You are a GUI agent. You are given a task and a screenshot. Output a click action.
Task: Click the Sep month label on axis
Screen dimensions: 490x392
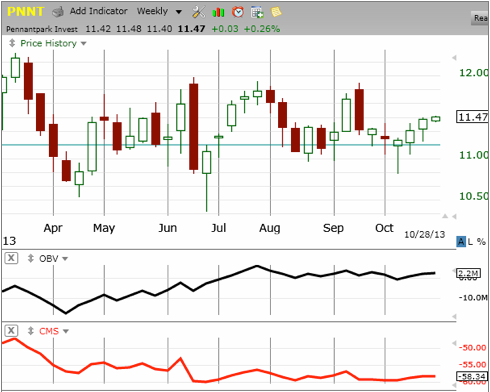(x=333, y=229)
